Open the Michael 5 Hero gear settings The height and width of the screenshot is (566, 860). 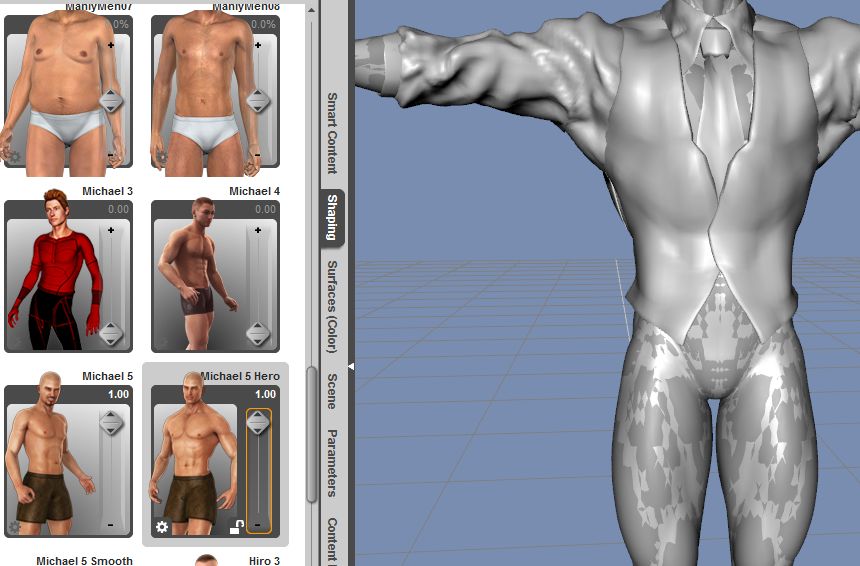pos(162,527)
